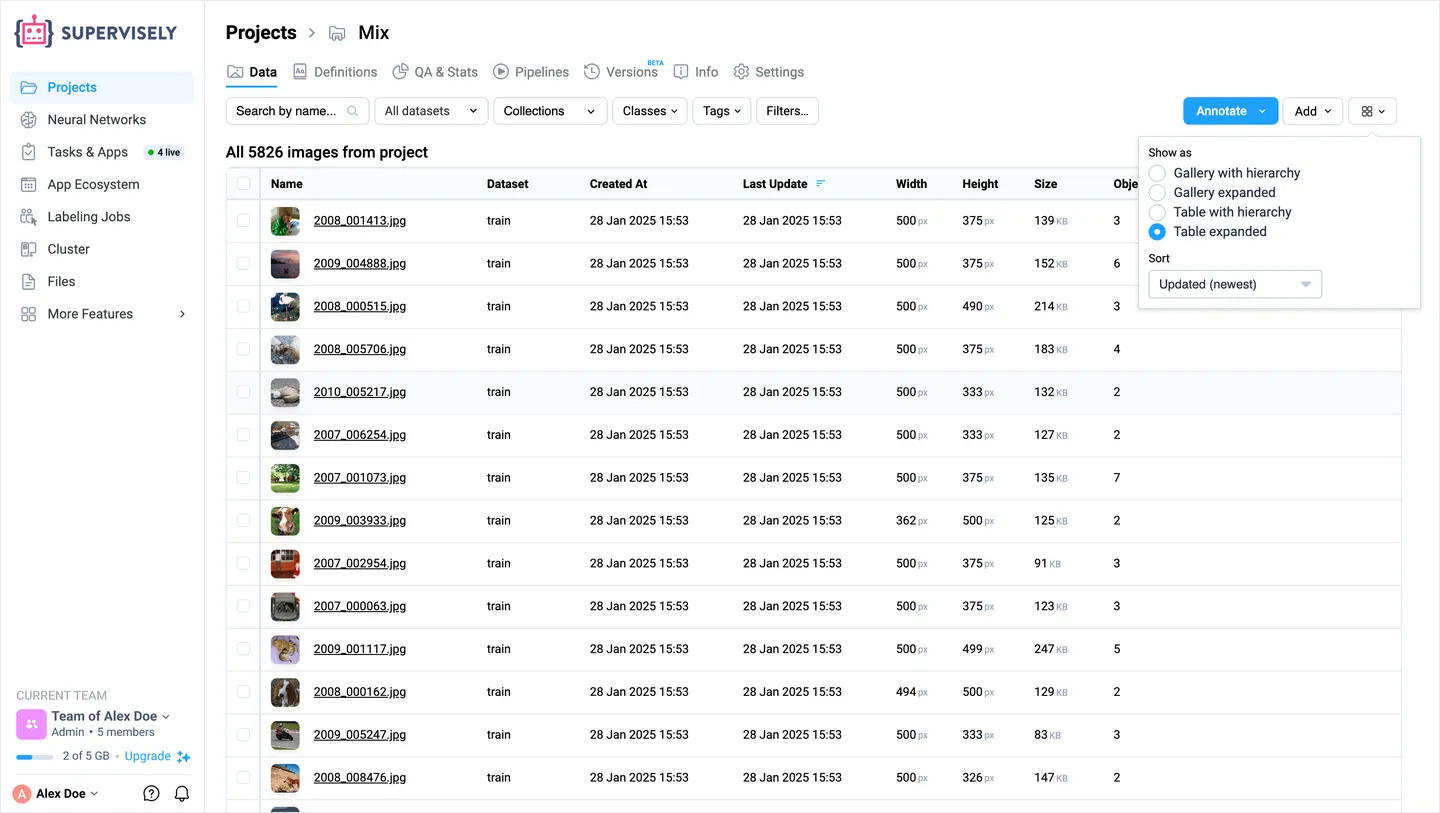This screenshot has width=1440, height=813.
Task: Sort by the Width column header
Action: [x=911, y=184]
